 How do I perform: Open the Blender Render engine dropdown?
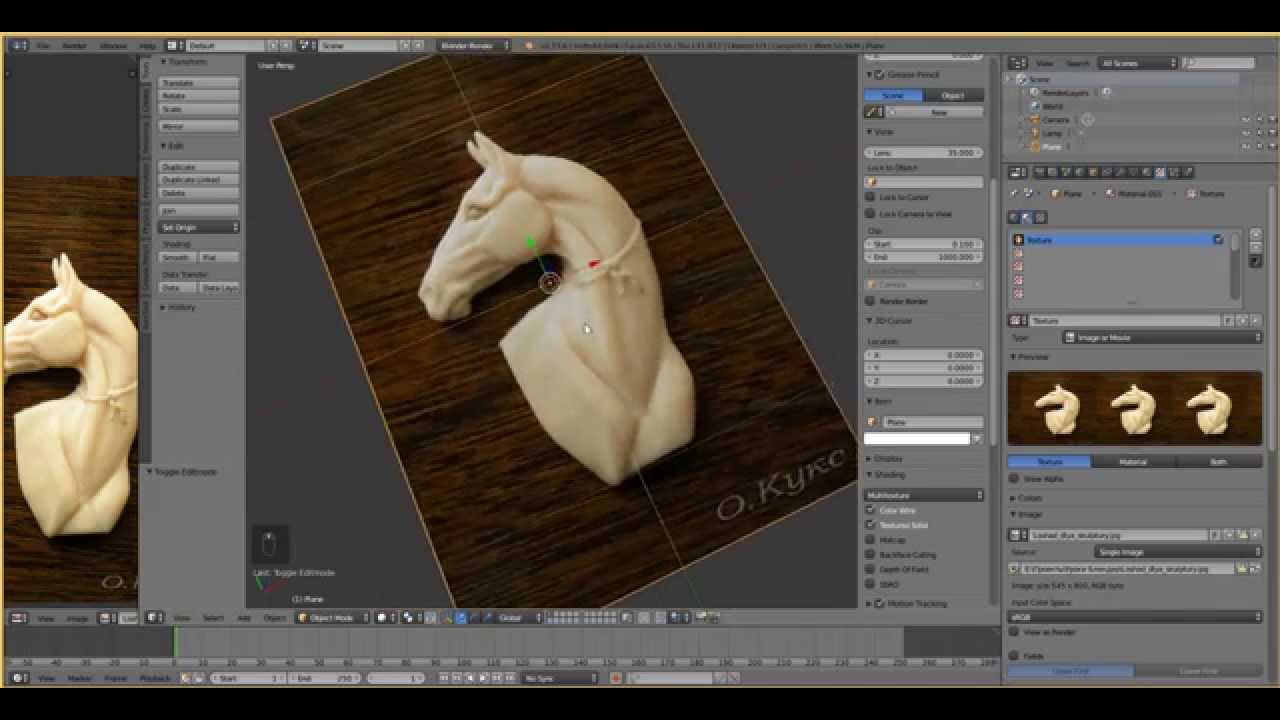tap(474, 46)
